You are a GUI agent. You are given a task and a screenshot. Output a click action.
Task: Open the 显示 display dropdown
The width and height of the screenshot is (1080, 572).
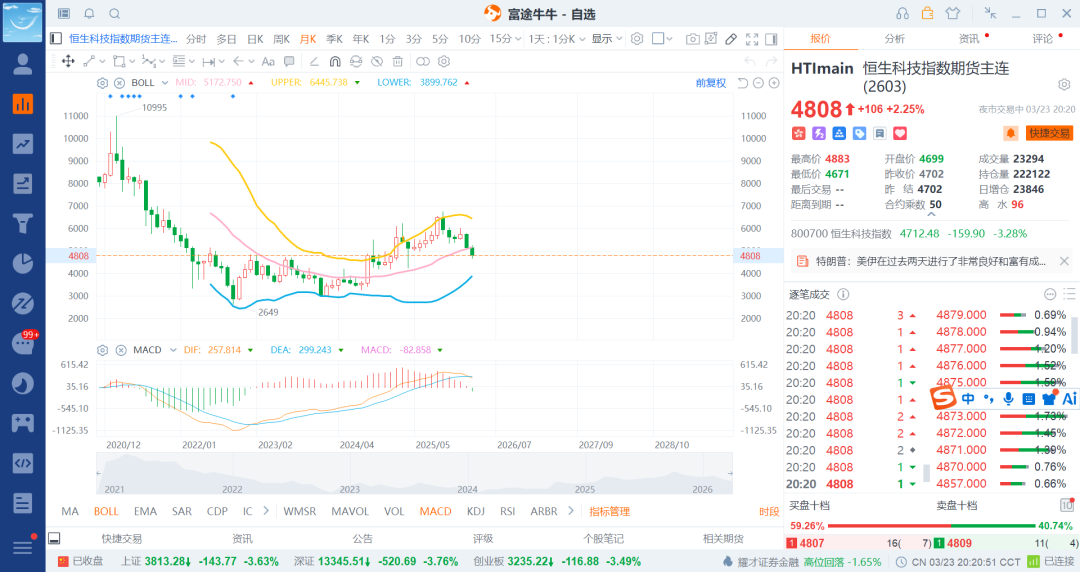[x=607, y=39]
